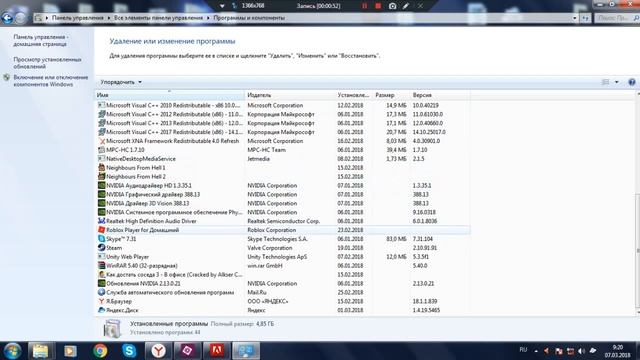Open the Упорядочить dropdown menu

(121, 82)
